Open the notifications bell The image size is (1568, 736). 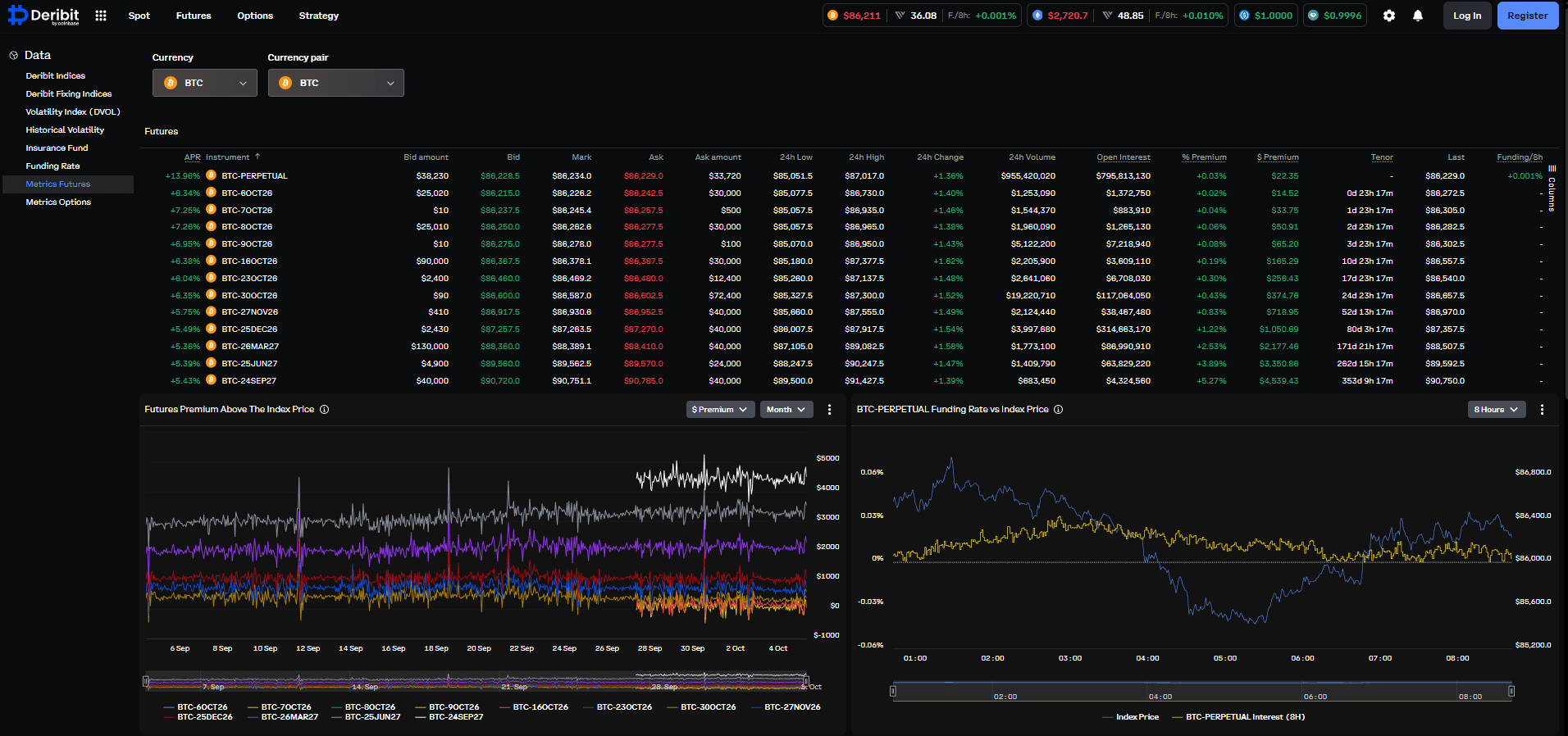pyautogui.click(x=1418, y=16)
